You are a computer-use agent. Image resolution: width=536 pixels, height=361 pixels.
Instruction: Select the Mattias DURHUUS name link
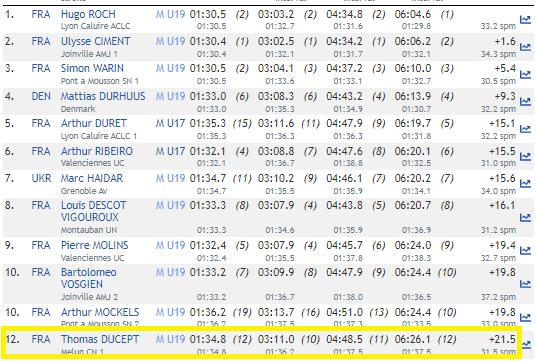(103, 96)
